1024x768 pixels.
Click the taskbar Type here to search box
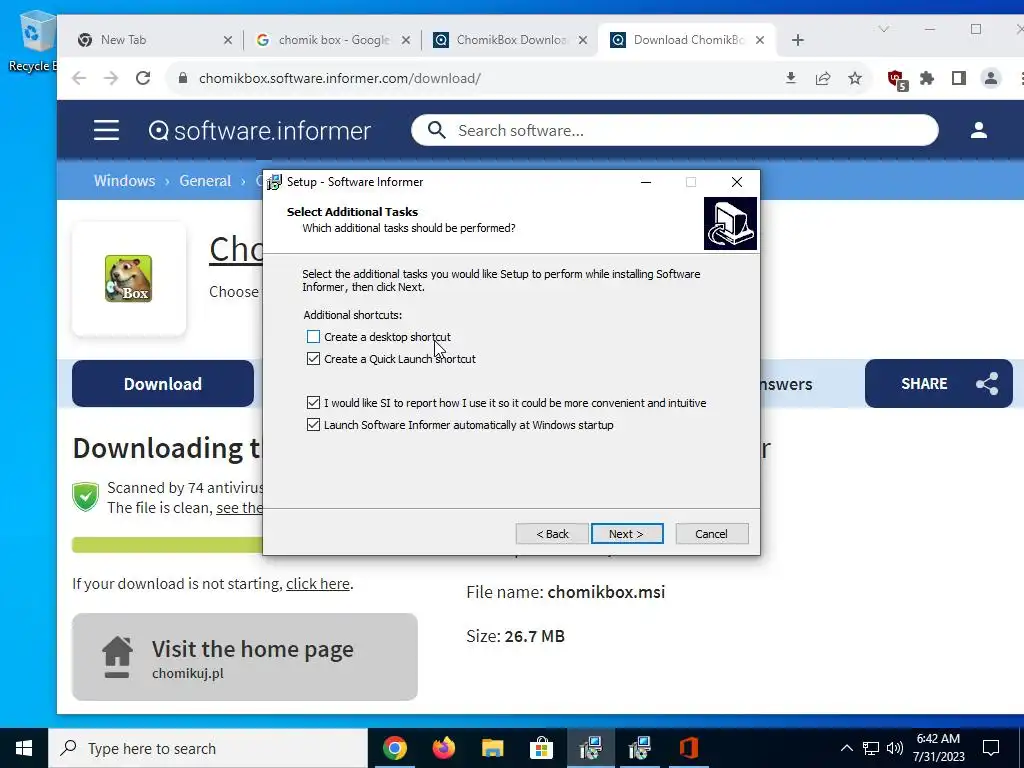click(x=208, y=748)
